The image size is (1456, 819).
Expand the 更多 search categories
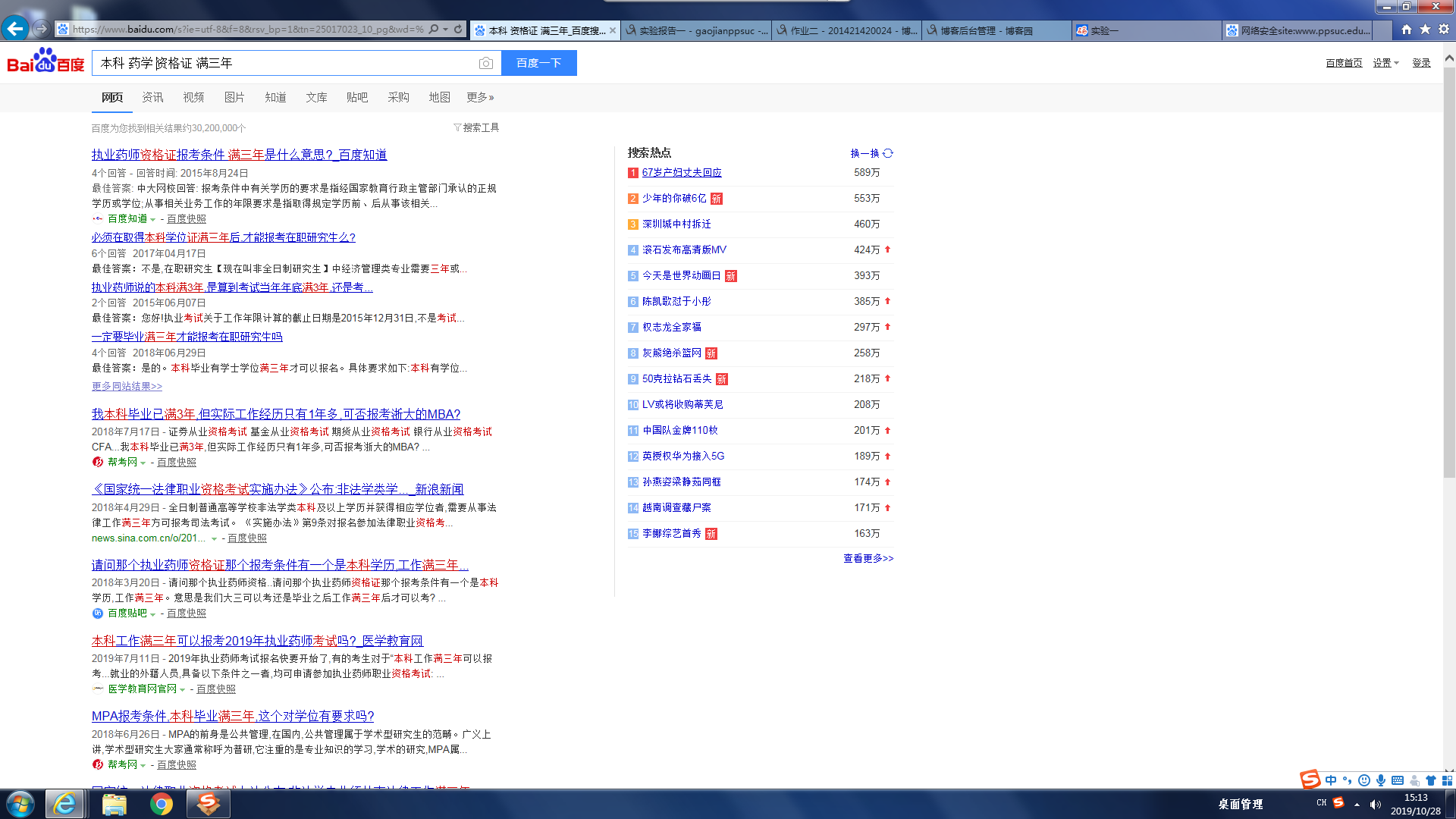click(x=480, y=97)
